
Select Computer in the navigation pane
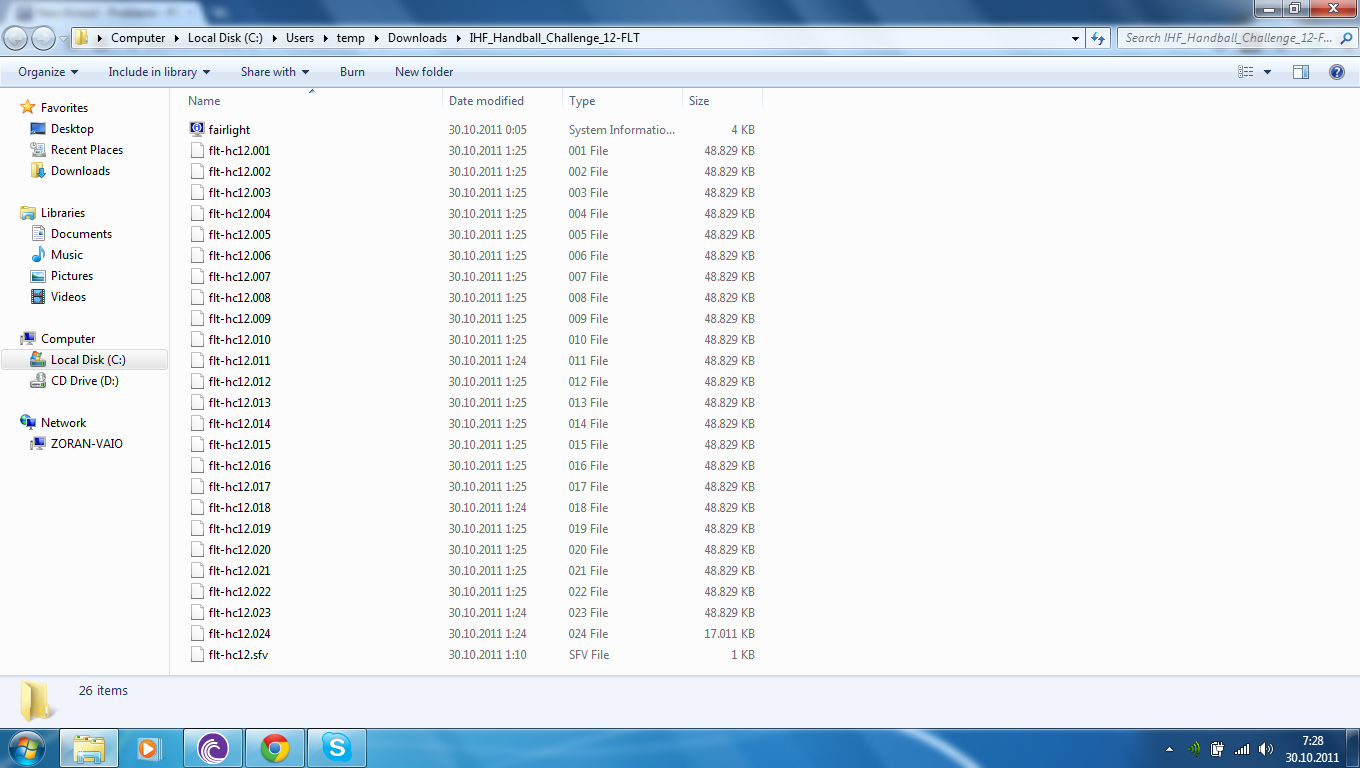(68, 339)
